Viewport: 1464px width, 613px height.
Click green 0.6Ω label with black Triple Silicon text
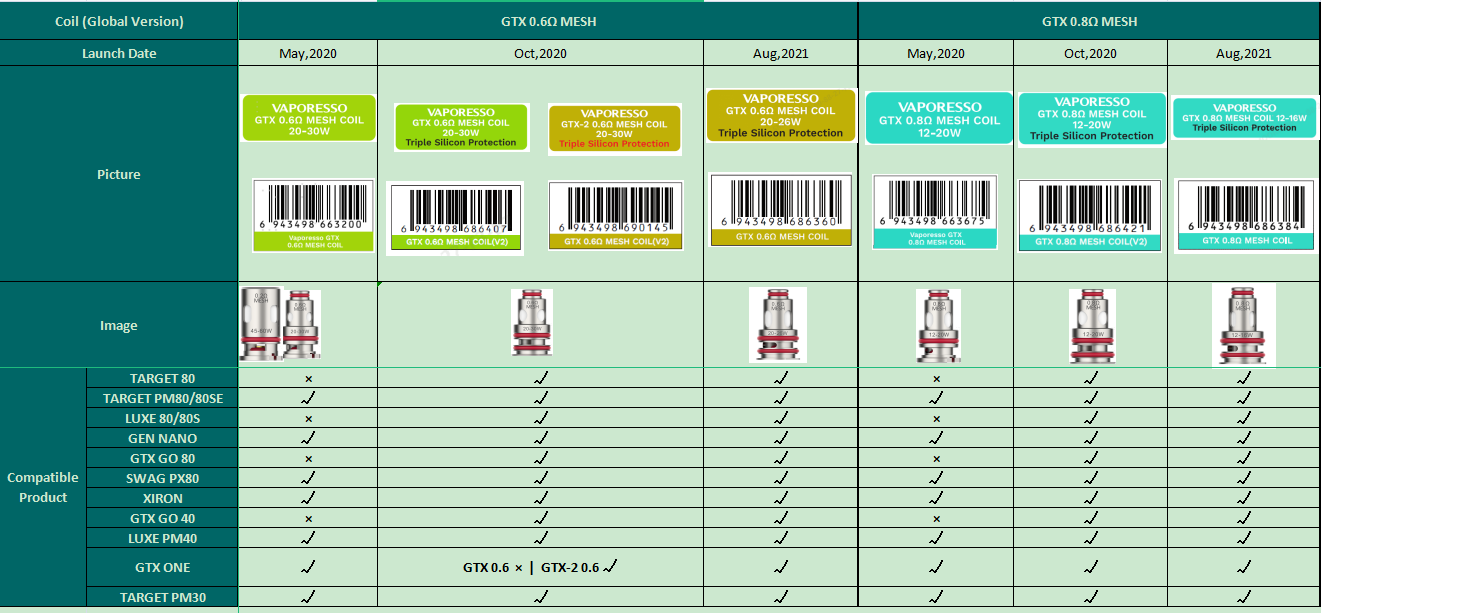coord(460,128)
